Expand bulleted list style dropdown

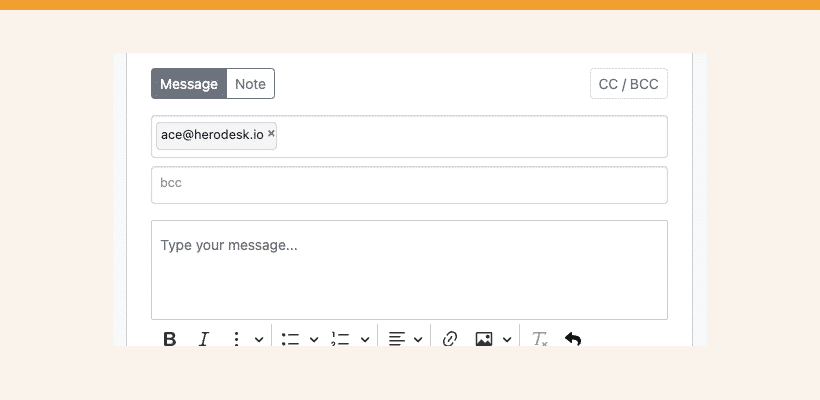314,339
